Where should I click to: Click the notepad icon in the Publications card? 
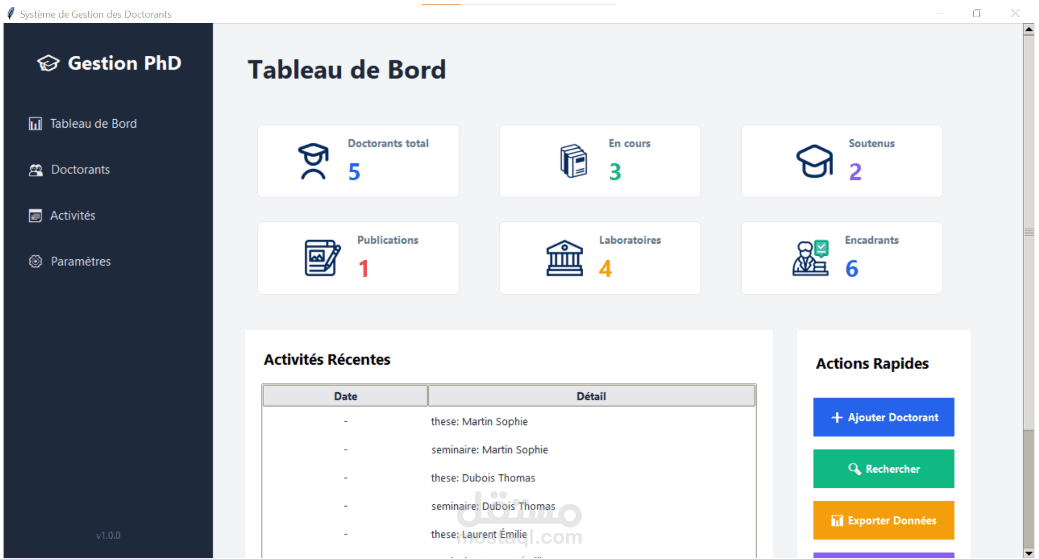[x=322, y=258]
